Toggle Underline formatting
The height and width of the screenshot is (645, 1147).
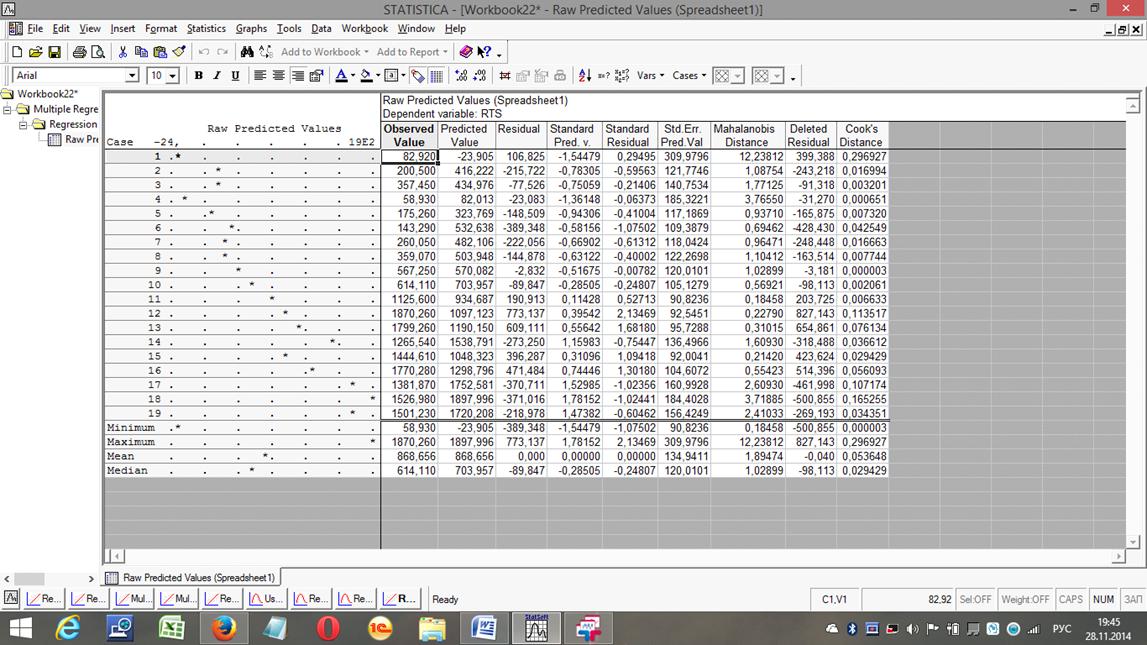235,76
